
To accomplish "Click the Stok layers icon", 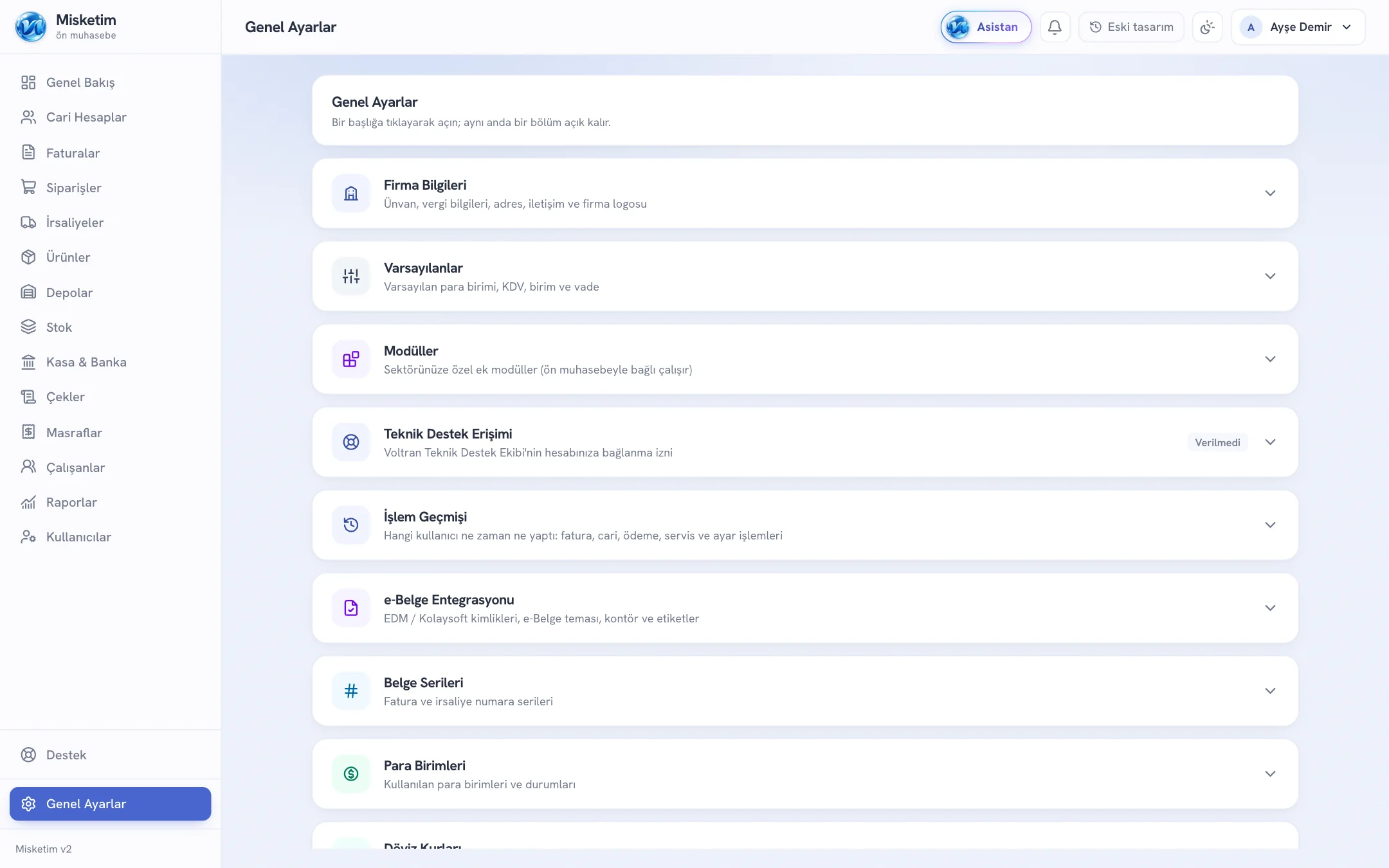I will pyautogui.click(x=28, y=327).
